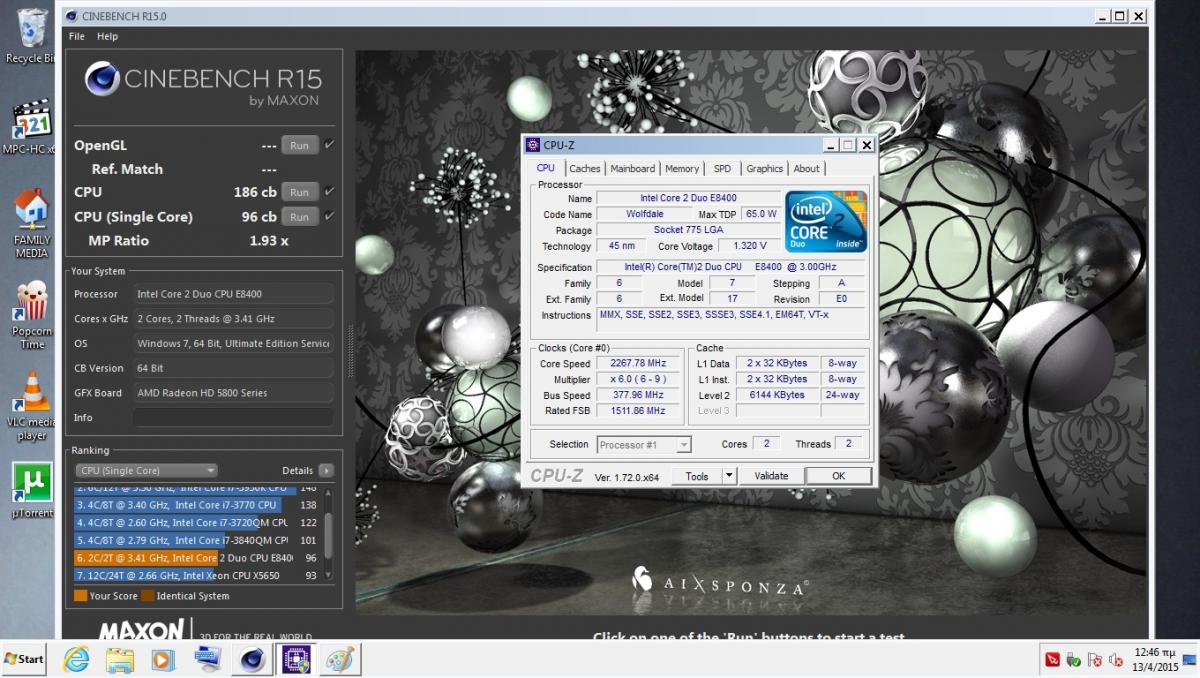Open the VLC media player desktop shortcut
Image resolution: width=1200 pixels, height=678 pixels.
click(x=32, y=406)
